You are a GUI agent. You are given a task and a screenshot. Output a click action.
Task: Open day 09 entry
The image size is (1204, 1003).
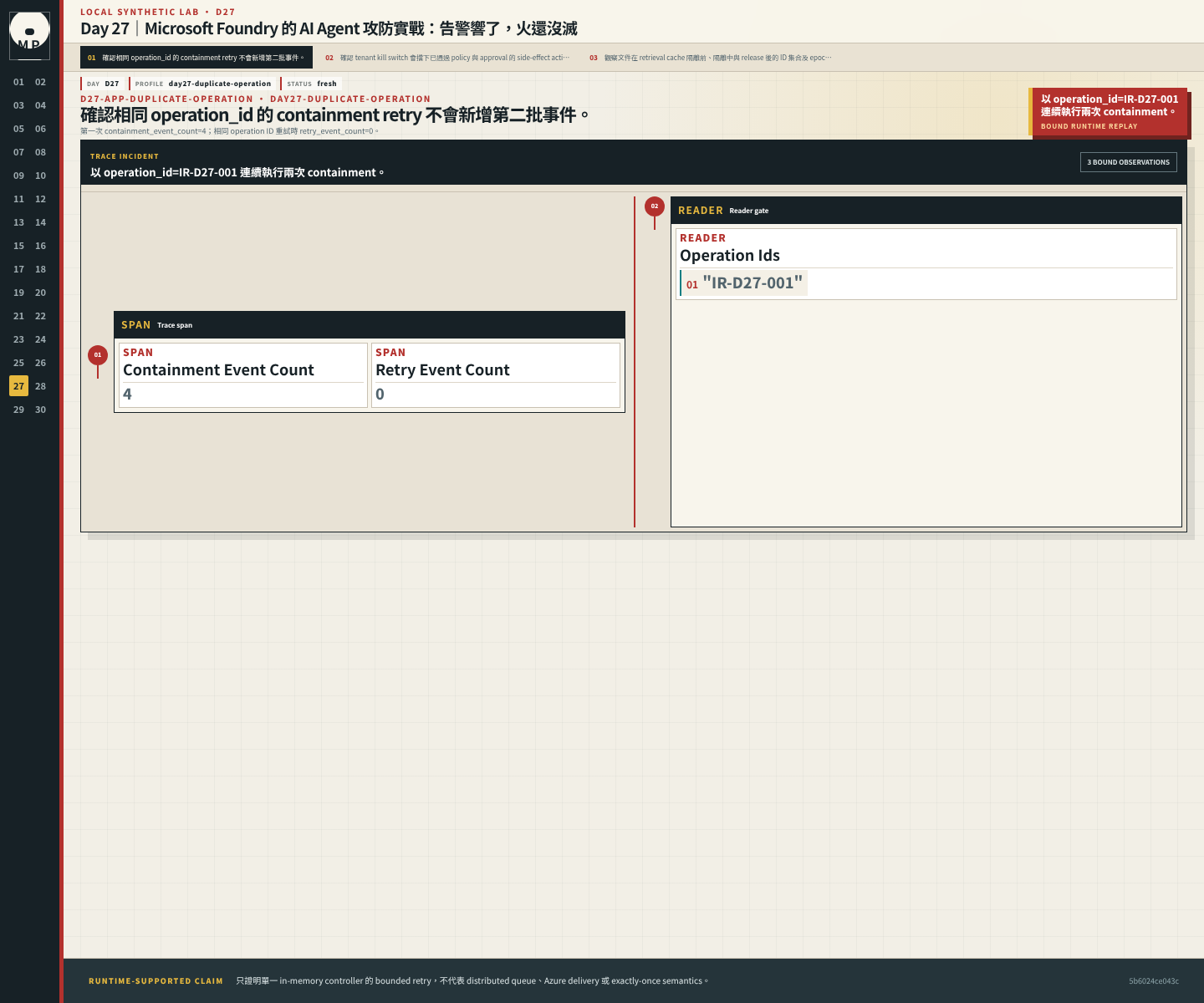coord(18,176)
